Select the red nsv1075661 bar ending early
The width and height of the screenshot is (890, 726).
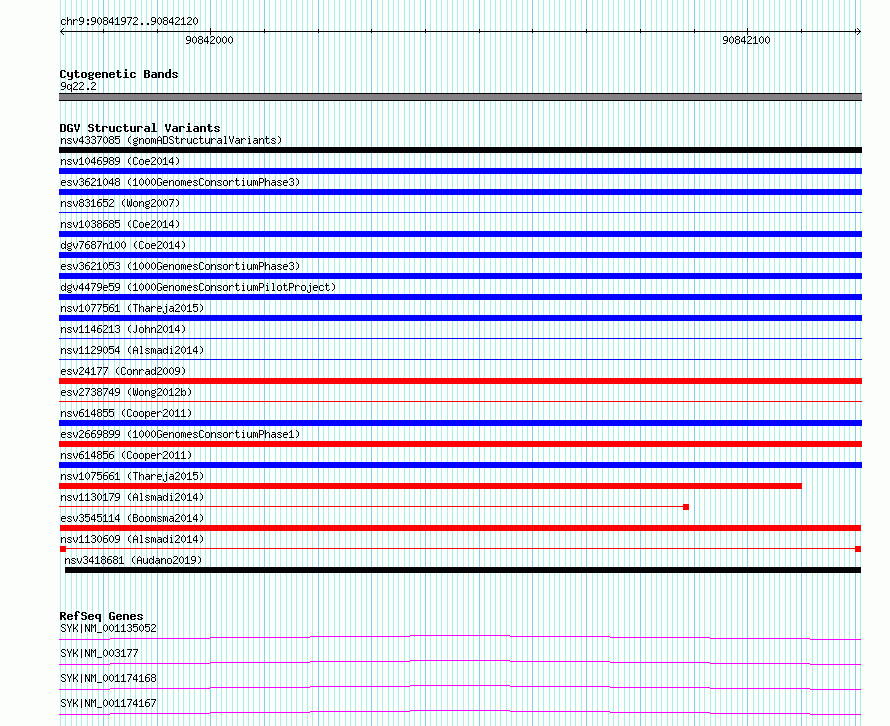click(430, 486)
